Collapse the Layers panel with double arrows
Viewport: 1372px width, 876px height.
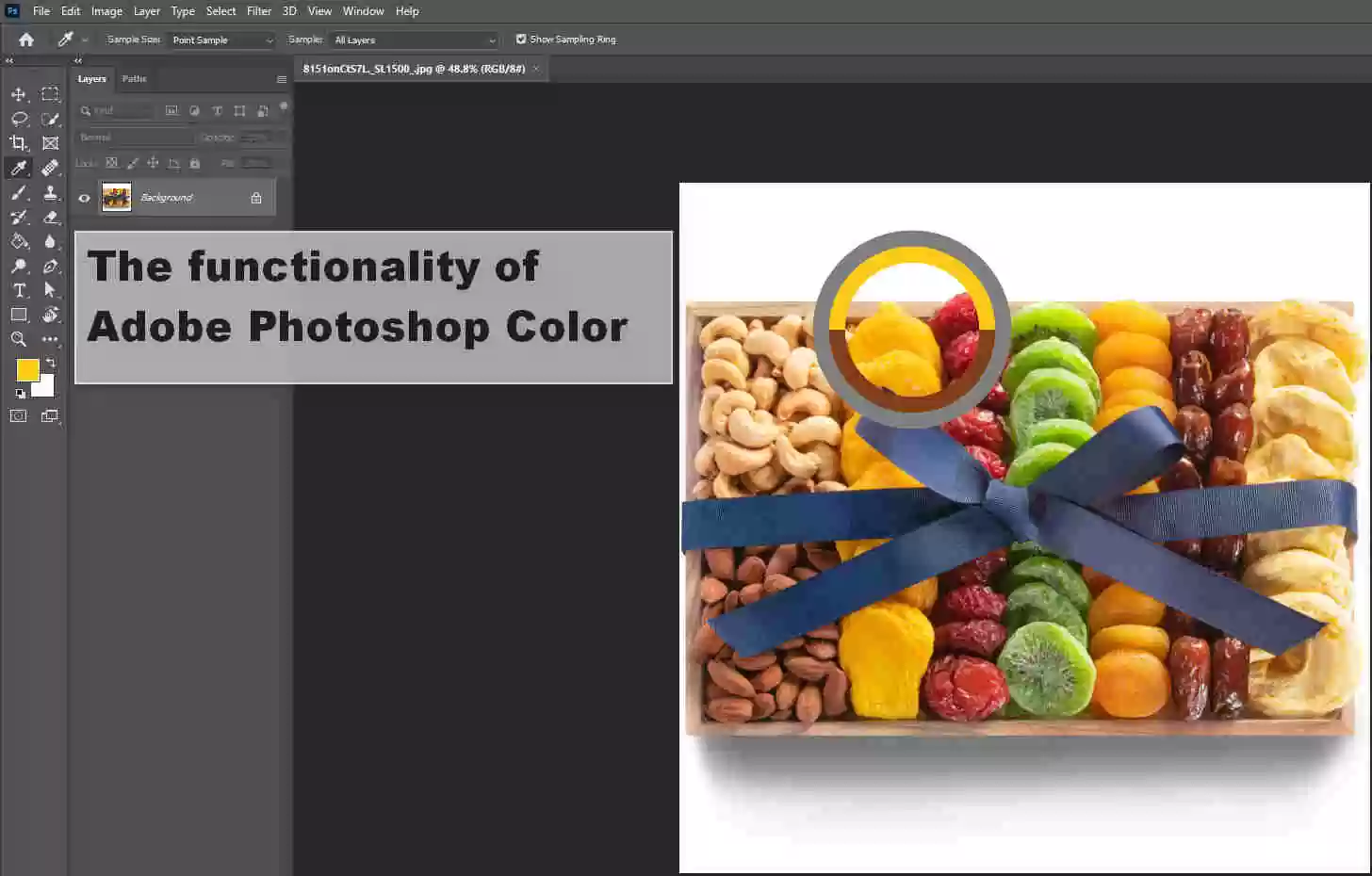pyautogui.click(x=78, y=60)
